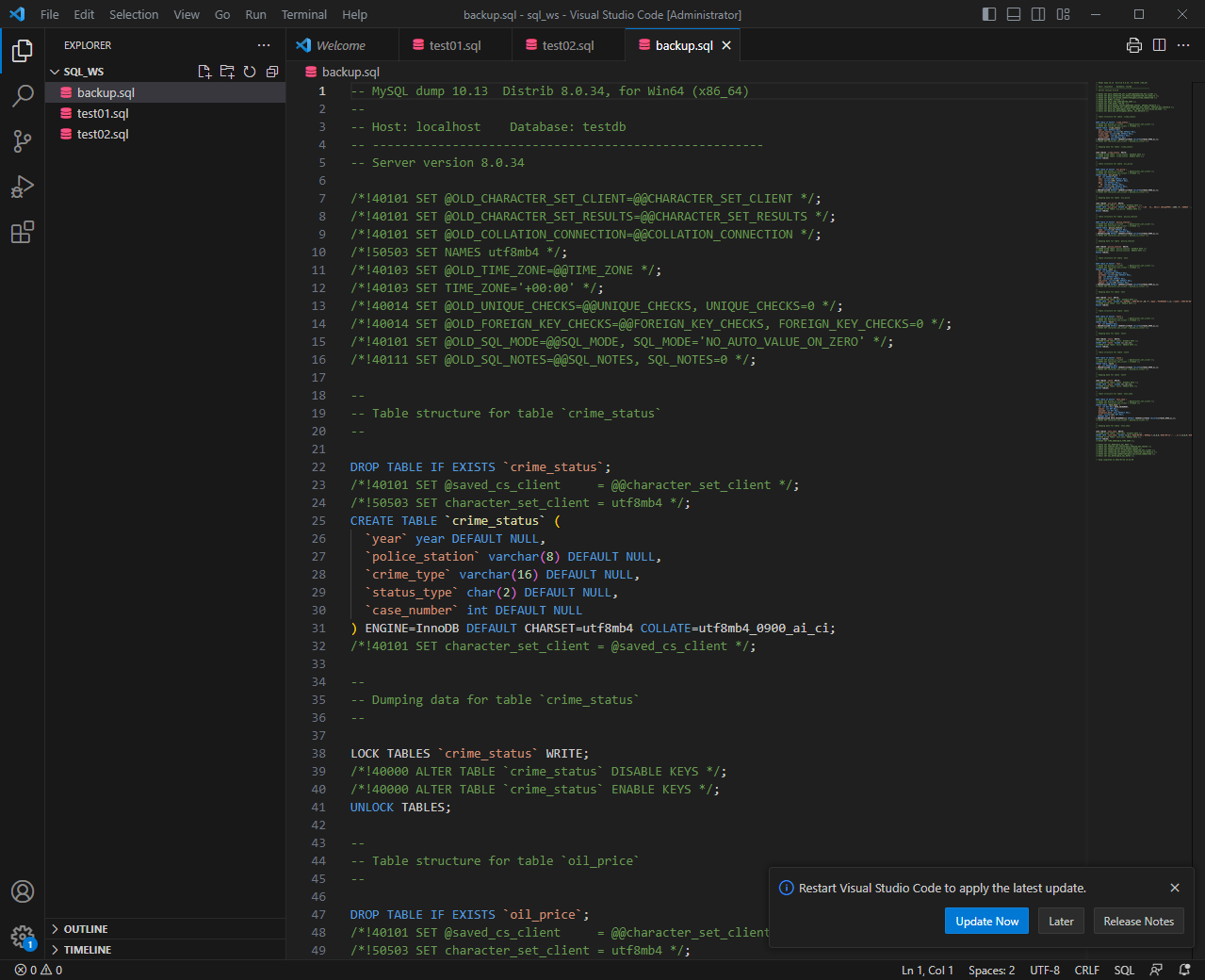Open the Help menu
Image resolution: width=1205 pixels, height=980 pixels.
355,14
